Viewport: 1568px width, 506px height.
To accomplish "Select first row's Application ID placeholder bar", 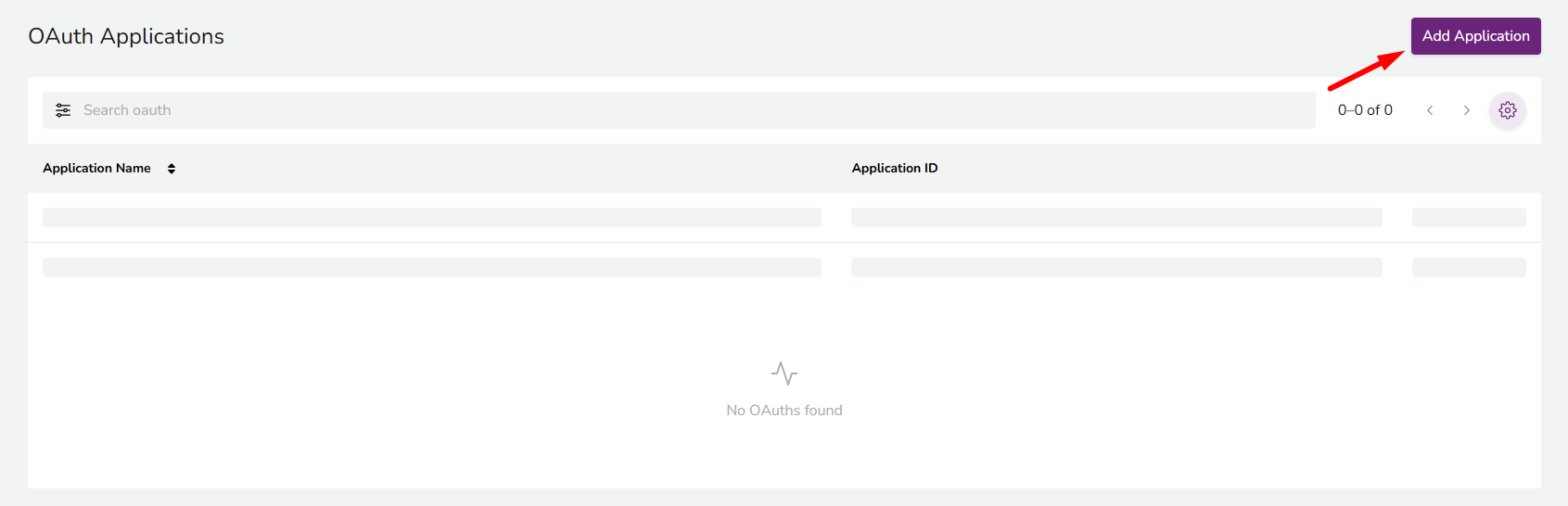I will click(1116, 217).
